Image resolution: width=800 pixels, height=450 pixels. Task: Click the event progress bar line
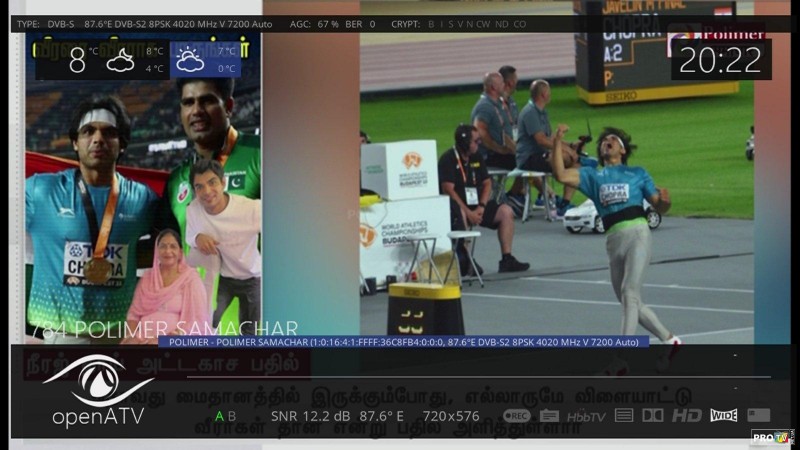[480, 377]
